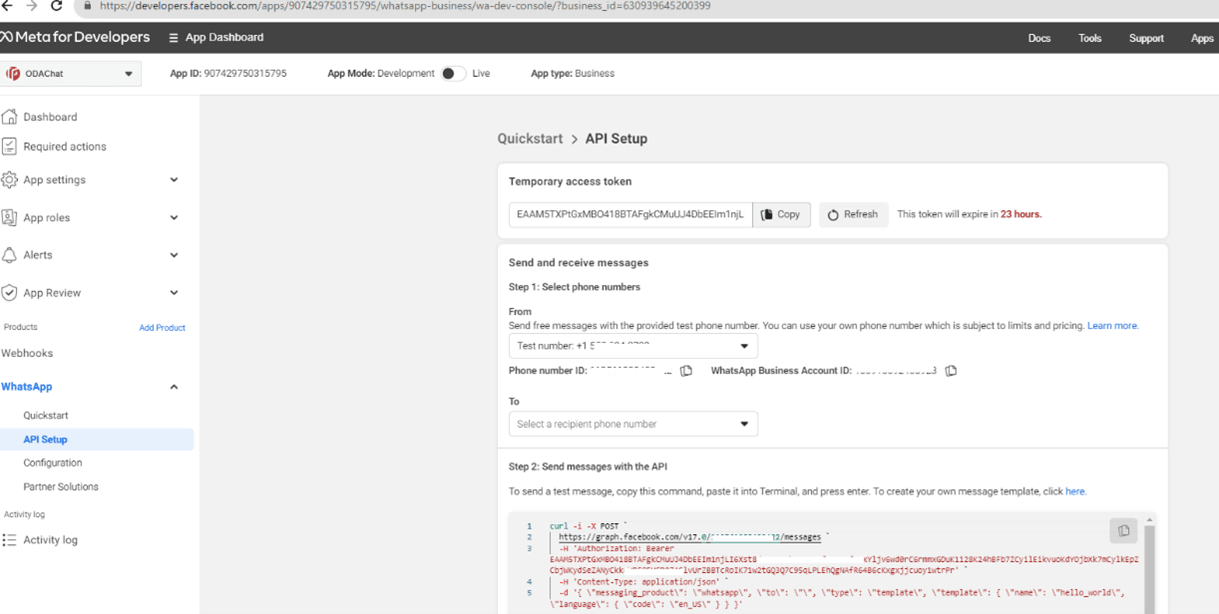This screenshot has width=1219, height=614.
Task: Open the hamburger menu beside App Dashboard
Action: [x=173, y=38]
